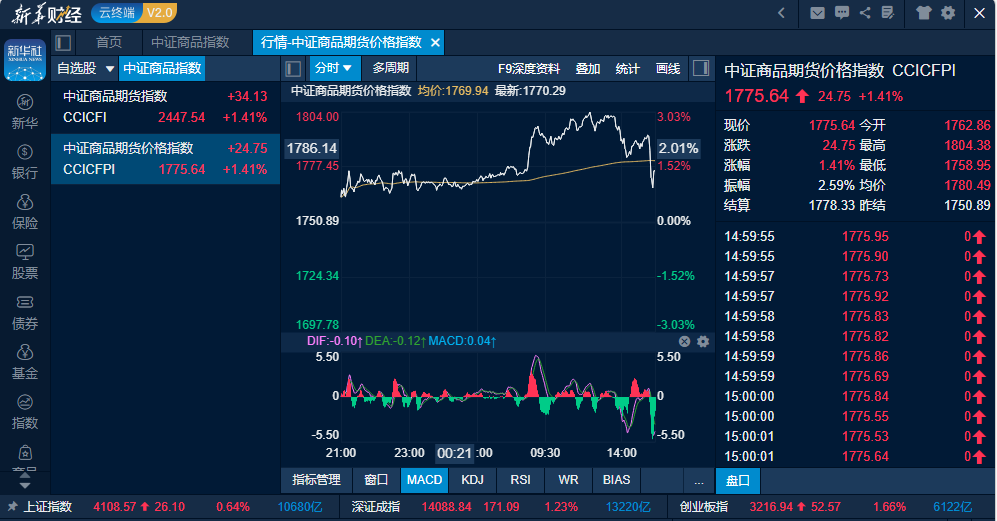The height and width of the screenshot is (521, 997).
Task: Open MACD indicator settings gear
Action: [703, 341]
